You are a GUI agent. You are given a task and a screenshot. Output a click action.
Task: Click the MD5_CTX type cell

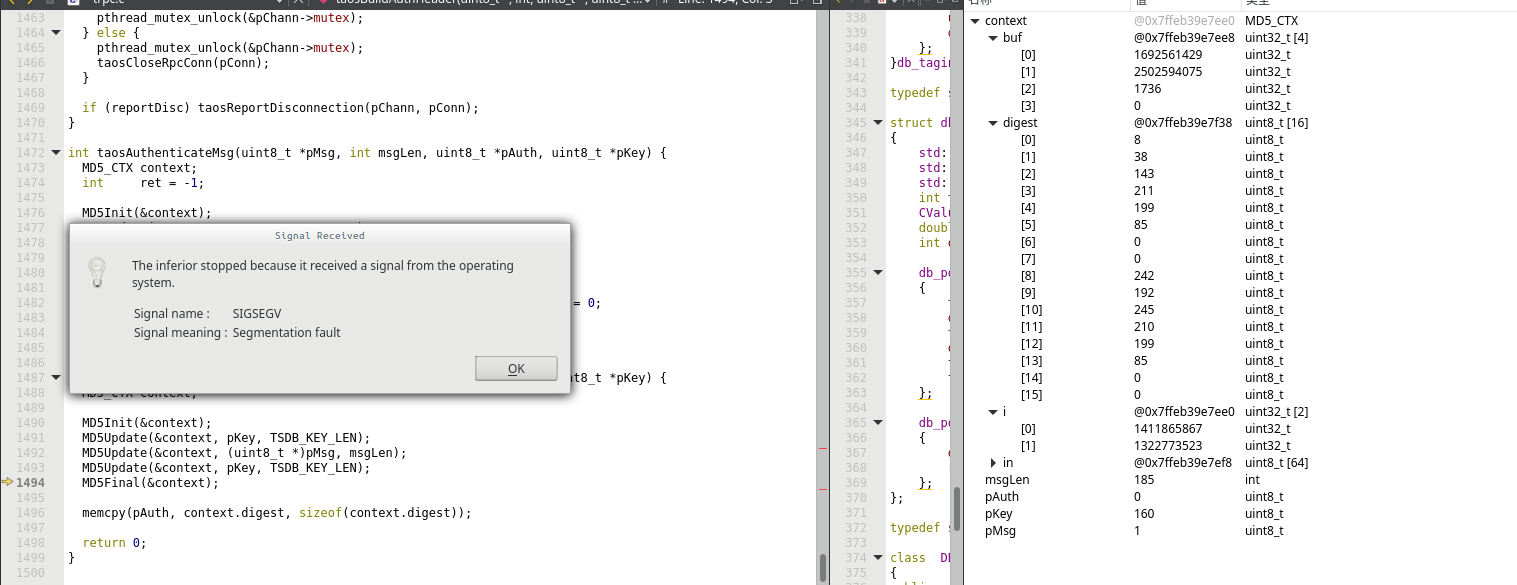[1272, 21]
